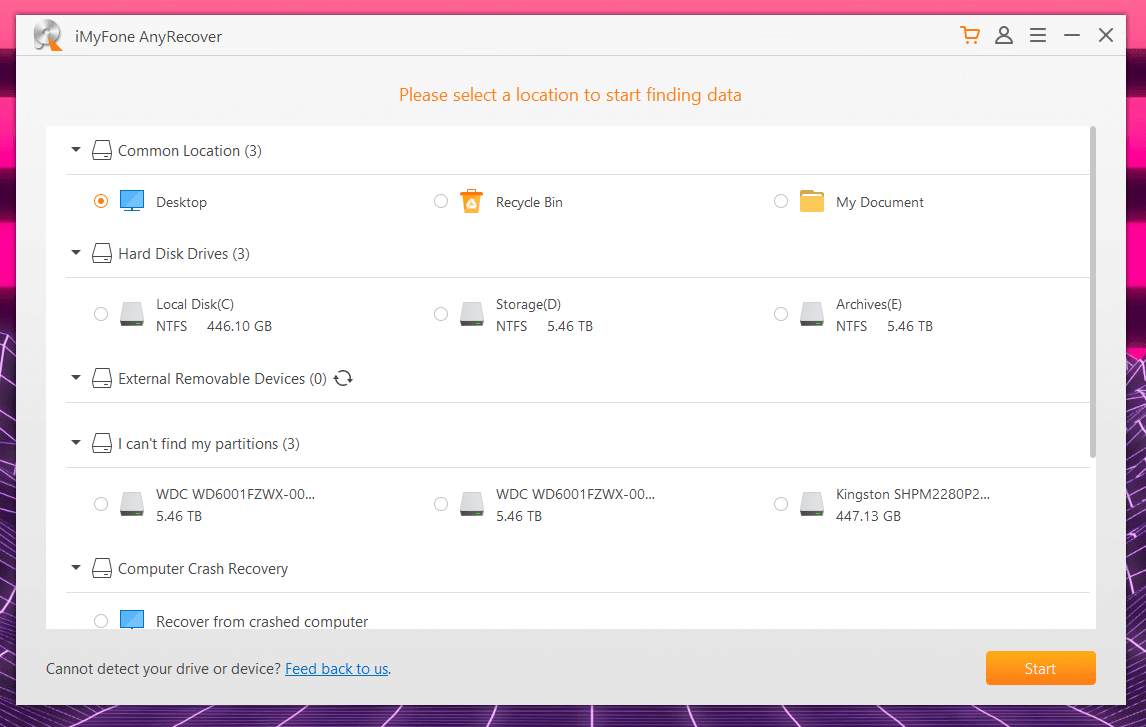Viewport: 1146px width, 727px height.
Task: Select the Desktop radio button
Action: pos(101,201)
